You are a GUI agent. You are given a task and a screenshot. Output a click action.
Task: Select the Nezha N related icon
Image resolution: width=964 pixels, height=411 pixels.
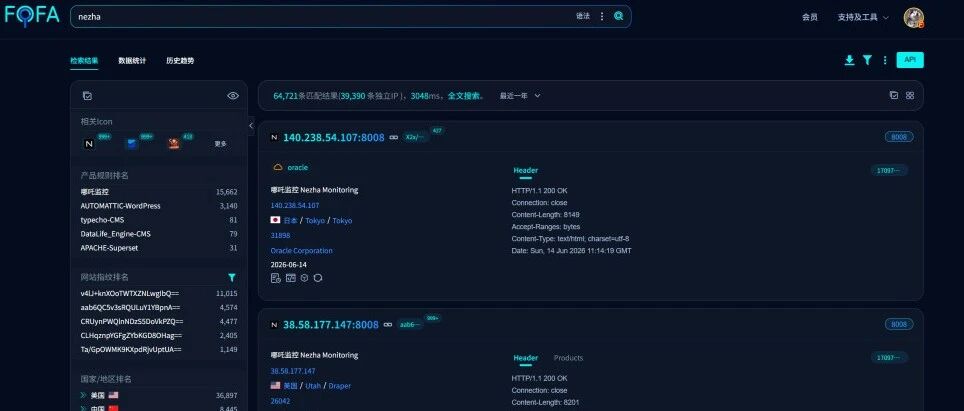pyautogui.click(x=89, y=144)
